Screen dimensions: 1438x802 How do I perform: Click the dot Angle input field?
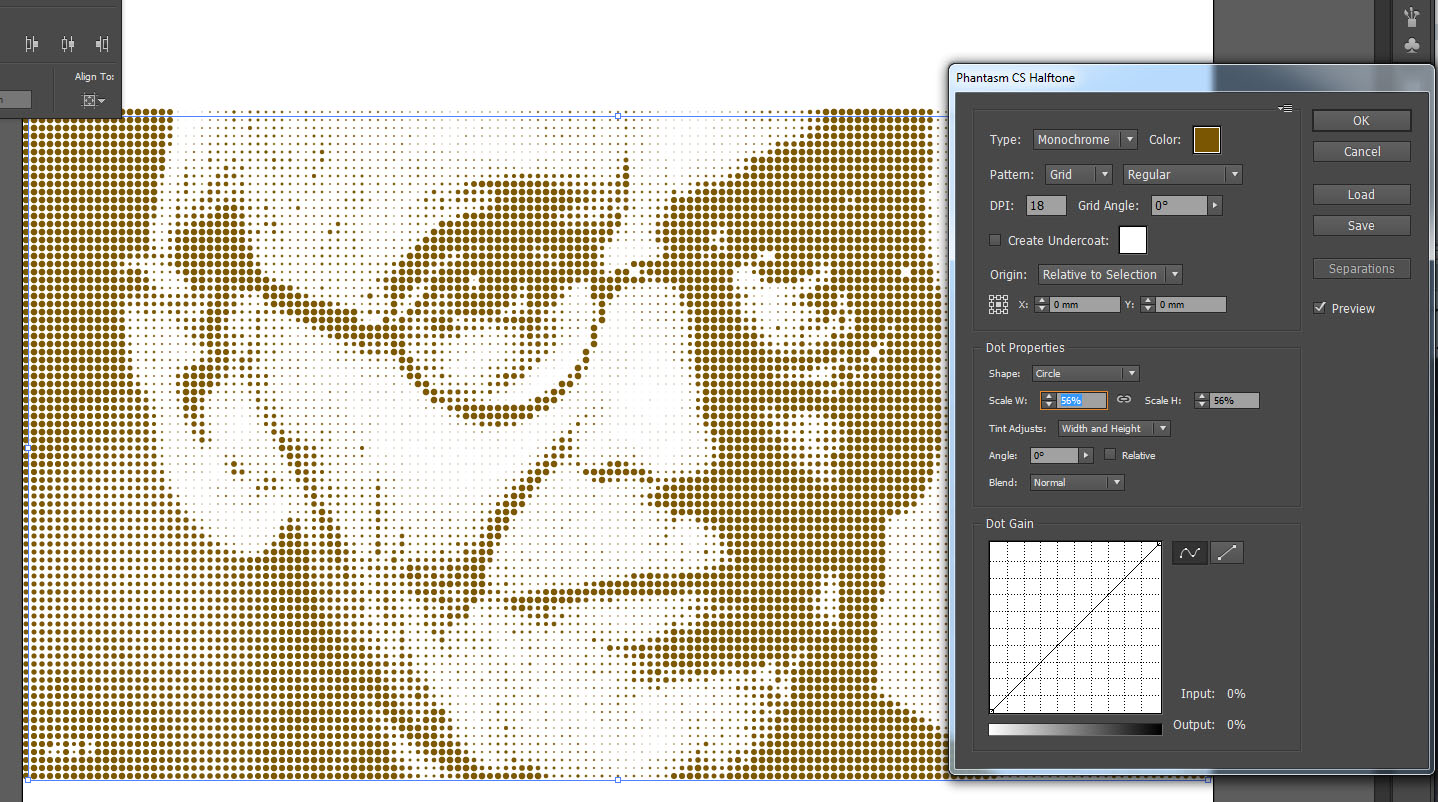tap(1055, 455)
